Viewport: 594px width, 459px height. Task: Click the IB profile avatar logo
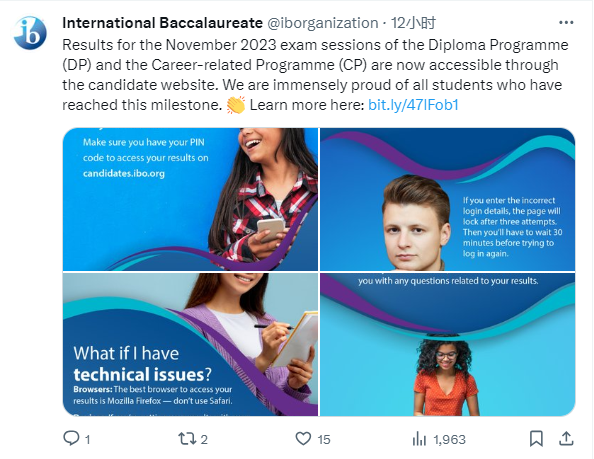coord(30,33)
